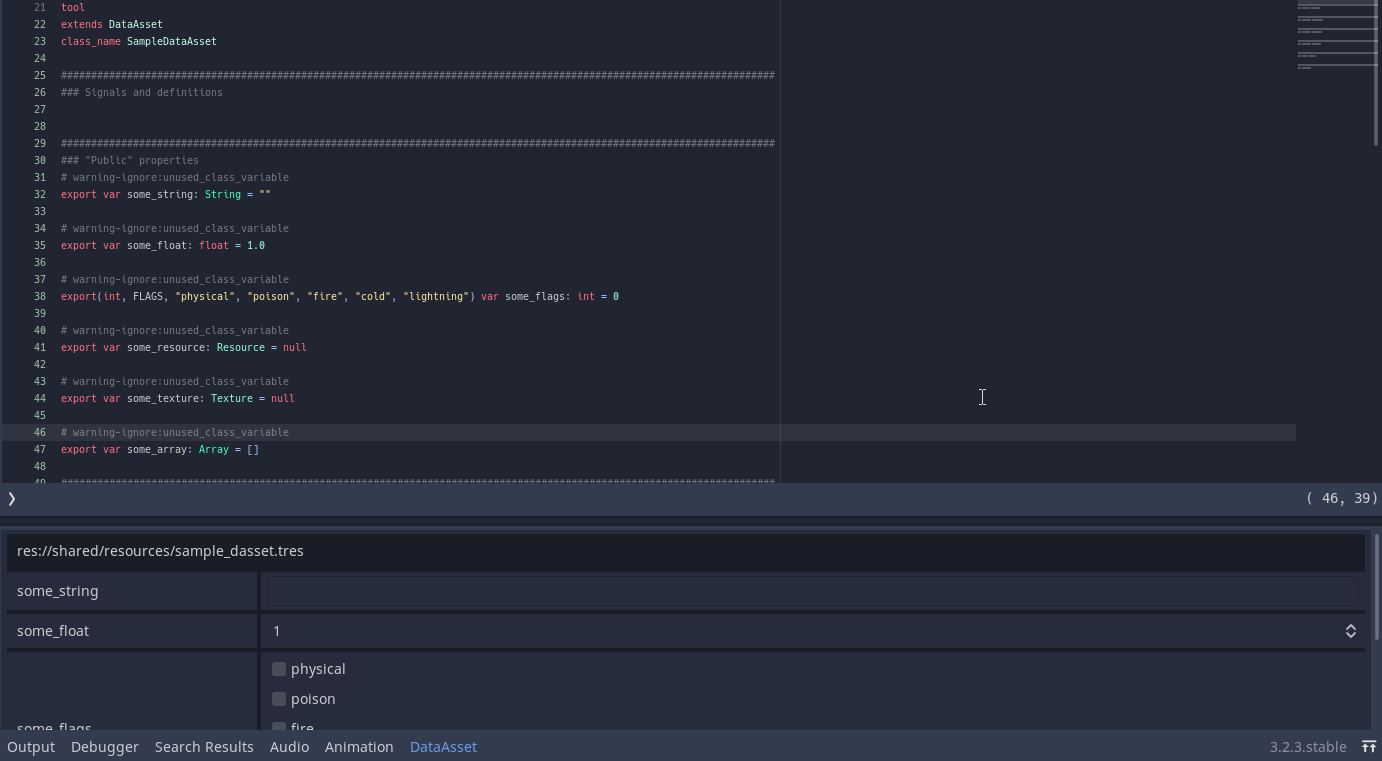Open the Audio bottom panel

(x=289, y=747)
